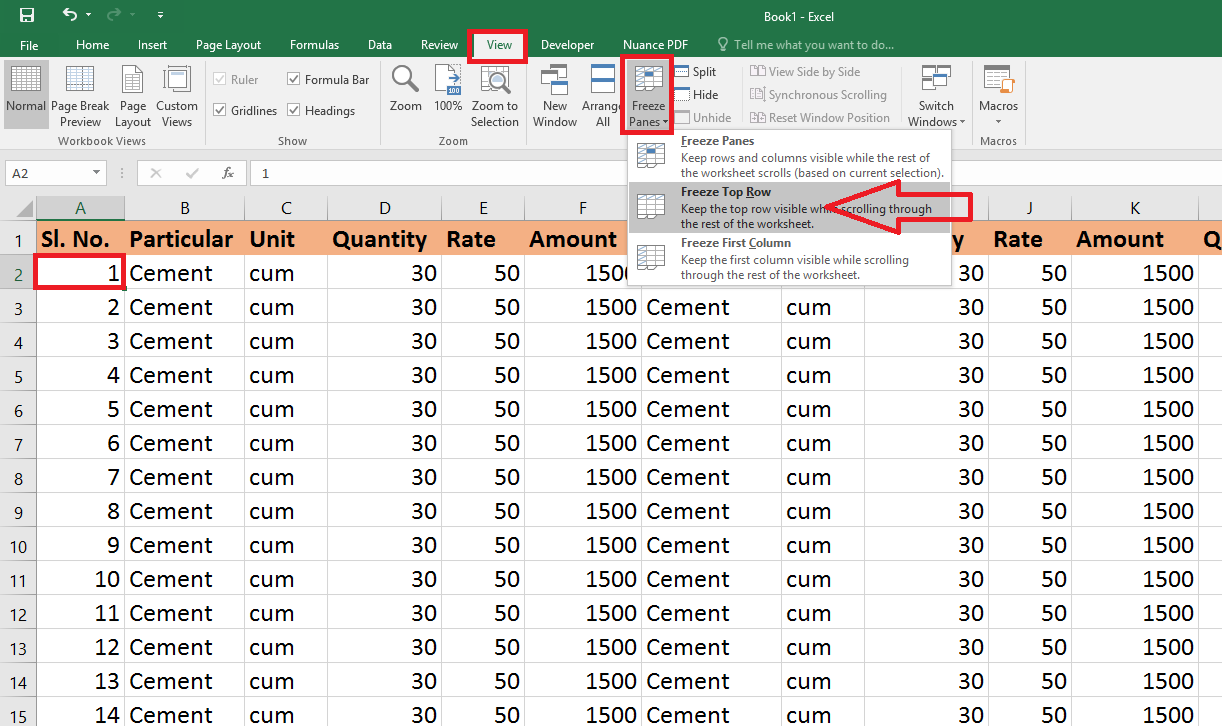This screenshot has height=726, width=1222.
Task: Click the Save icon in Quick Access Toolbar
Action: point(25,16)
